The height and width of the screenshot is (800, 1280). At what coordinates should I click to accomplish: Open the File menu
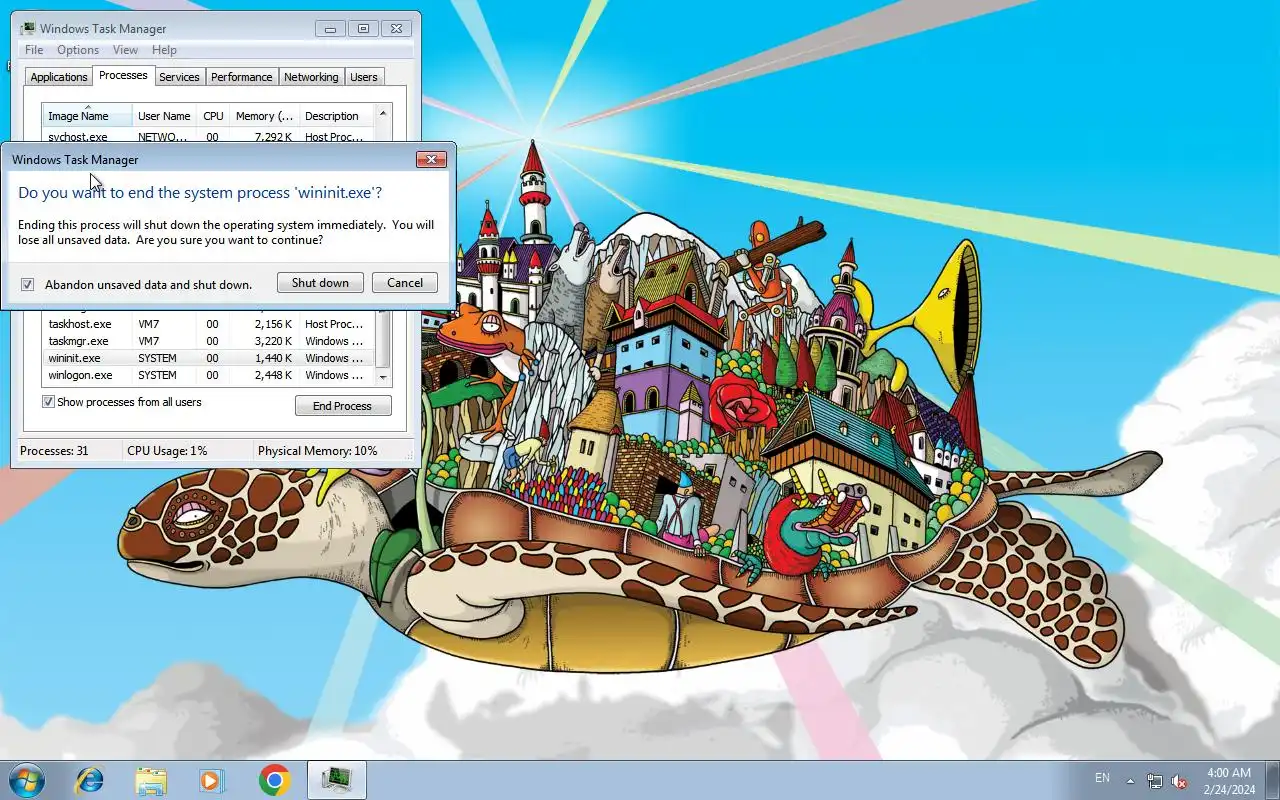[x=34, y=50]
